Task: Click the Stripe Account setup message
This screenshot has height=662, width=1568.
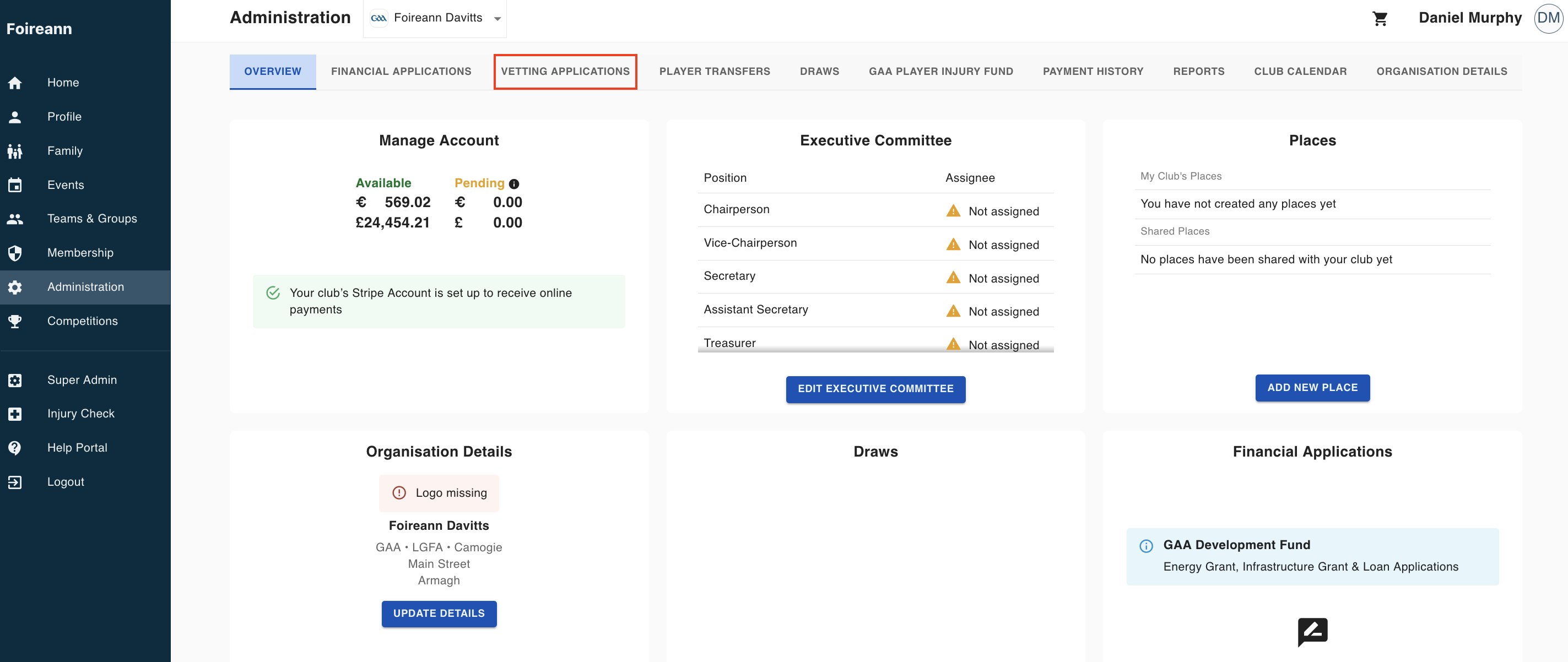Action: [439, 302]
